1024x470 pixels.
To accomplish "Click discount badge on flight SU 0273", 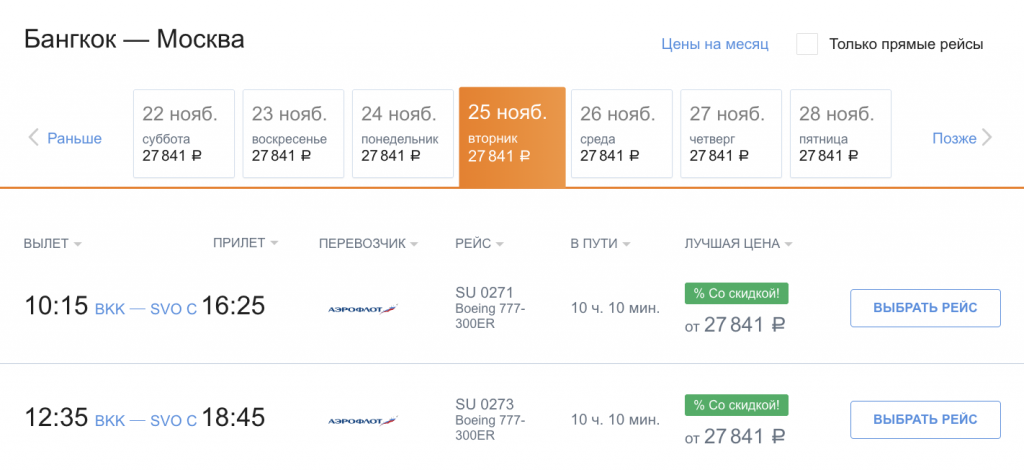I will coord(736,405).
